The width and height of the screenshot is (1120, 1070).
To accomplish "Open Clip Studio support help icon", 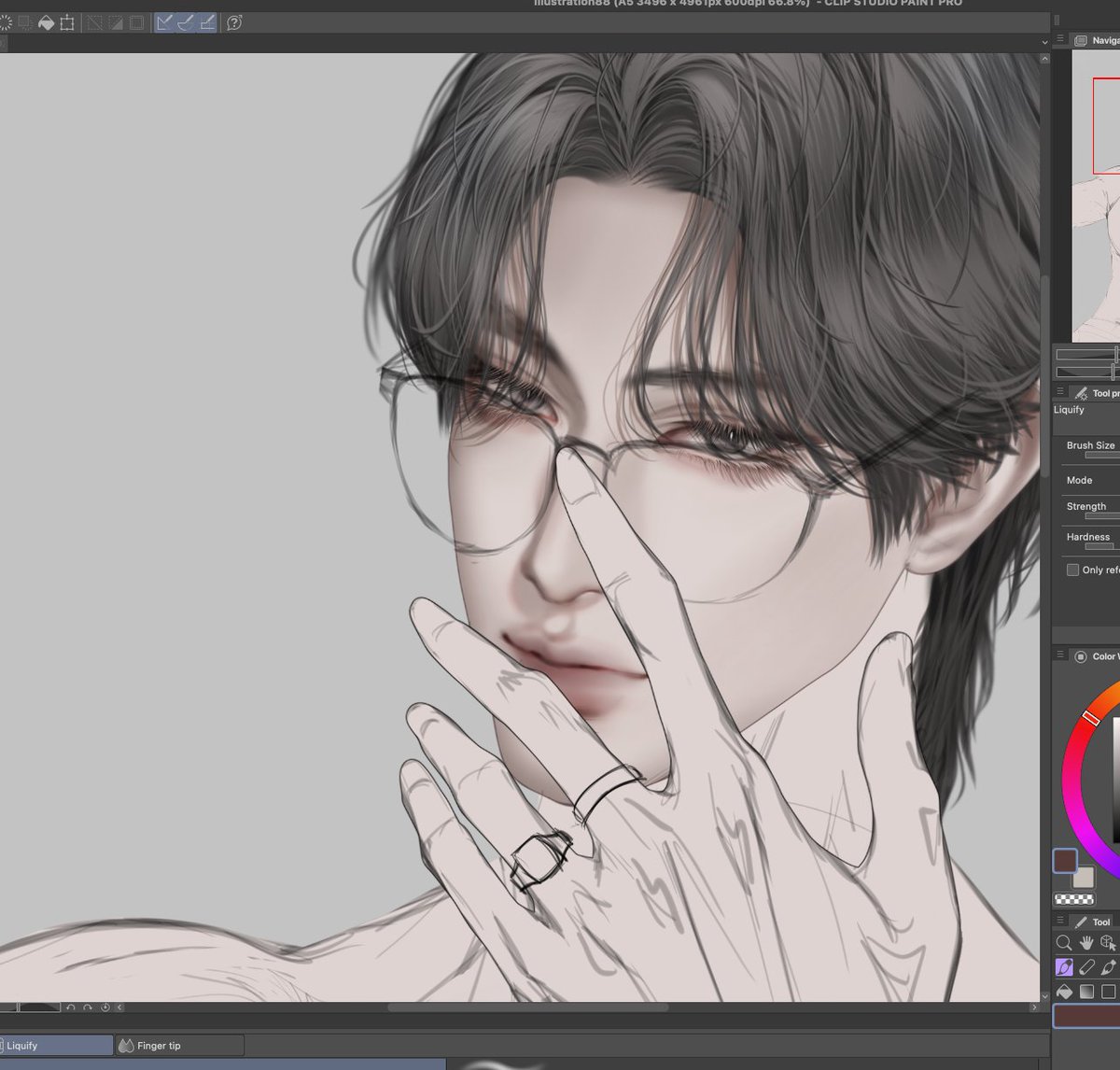I will (234, 22).
